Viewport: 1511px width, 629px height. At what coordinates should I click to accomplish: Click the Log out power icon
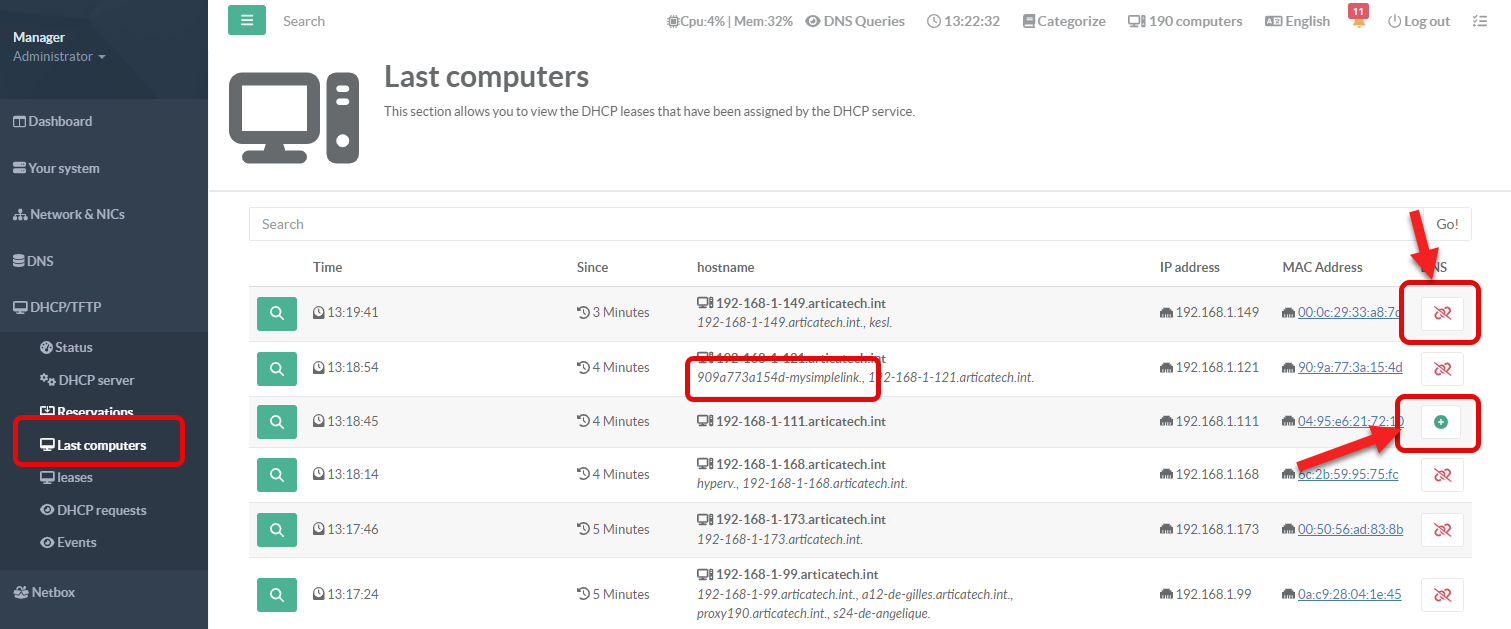(1395, 21)
